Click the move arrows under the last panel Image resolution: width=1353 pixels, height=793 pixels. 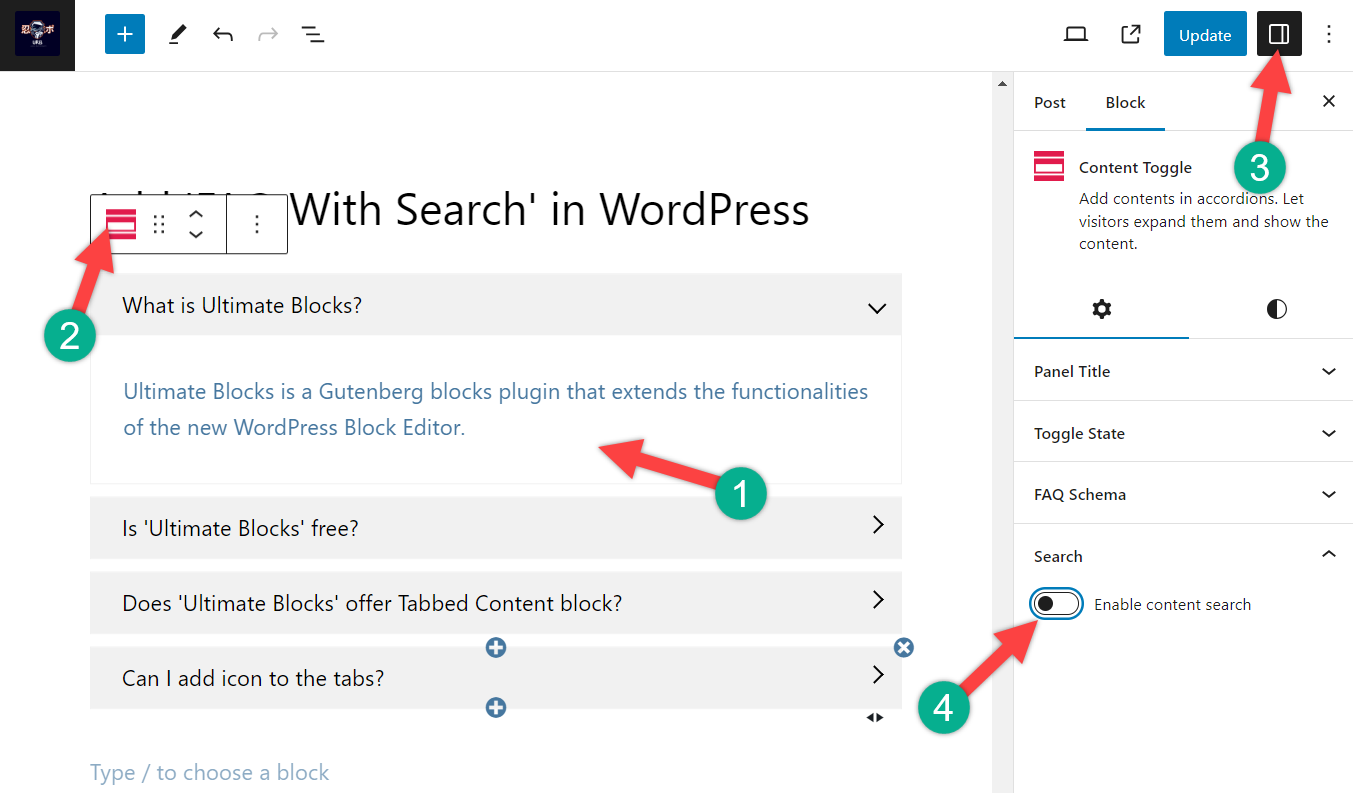pos(875,717)
